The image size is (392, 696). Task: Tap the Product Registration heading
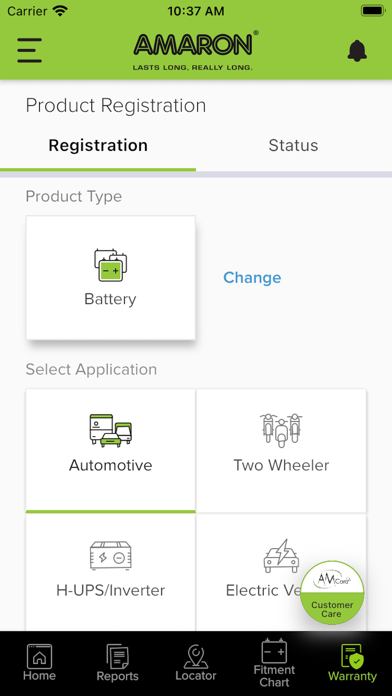coord(116,106)
